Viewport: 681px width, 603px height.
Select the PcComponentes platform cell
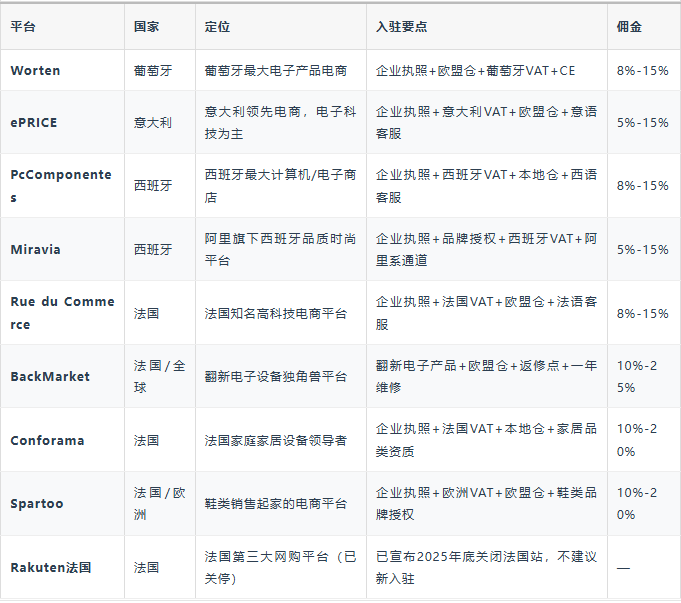(61, 186)
